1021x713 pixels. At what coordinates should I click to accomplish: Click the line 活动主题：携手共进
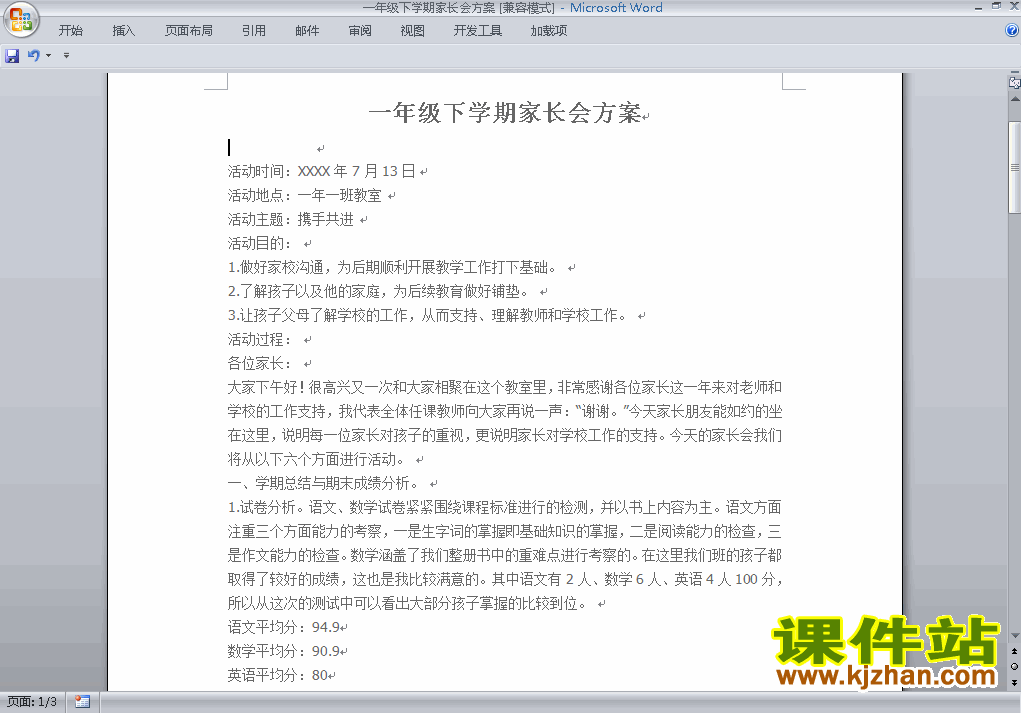coord(291,219)
